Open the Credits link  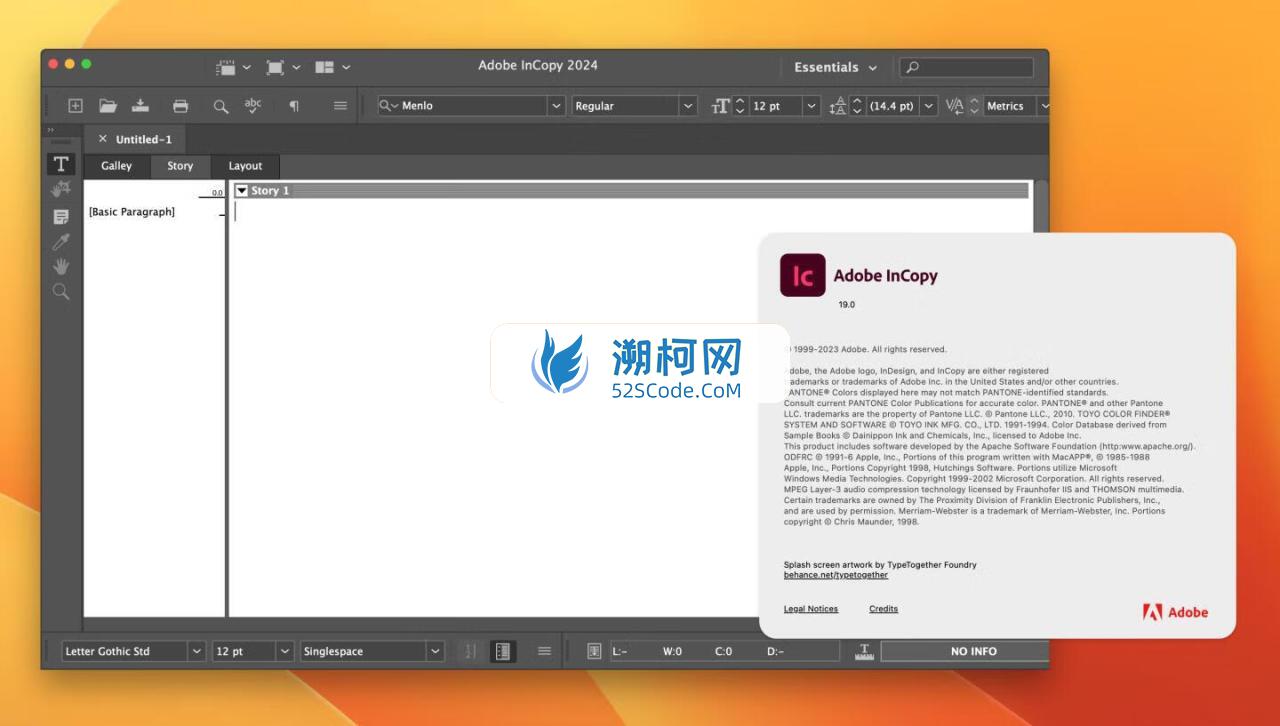click(883, 609)
